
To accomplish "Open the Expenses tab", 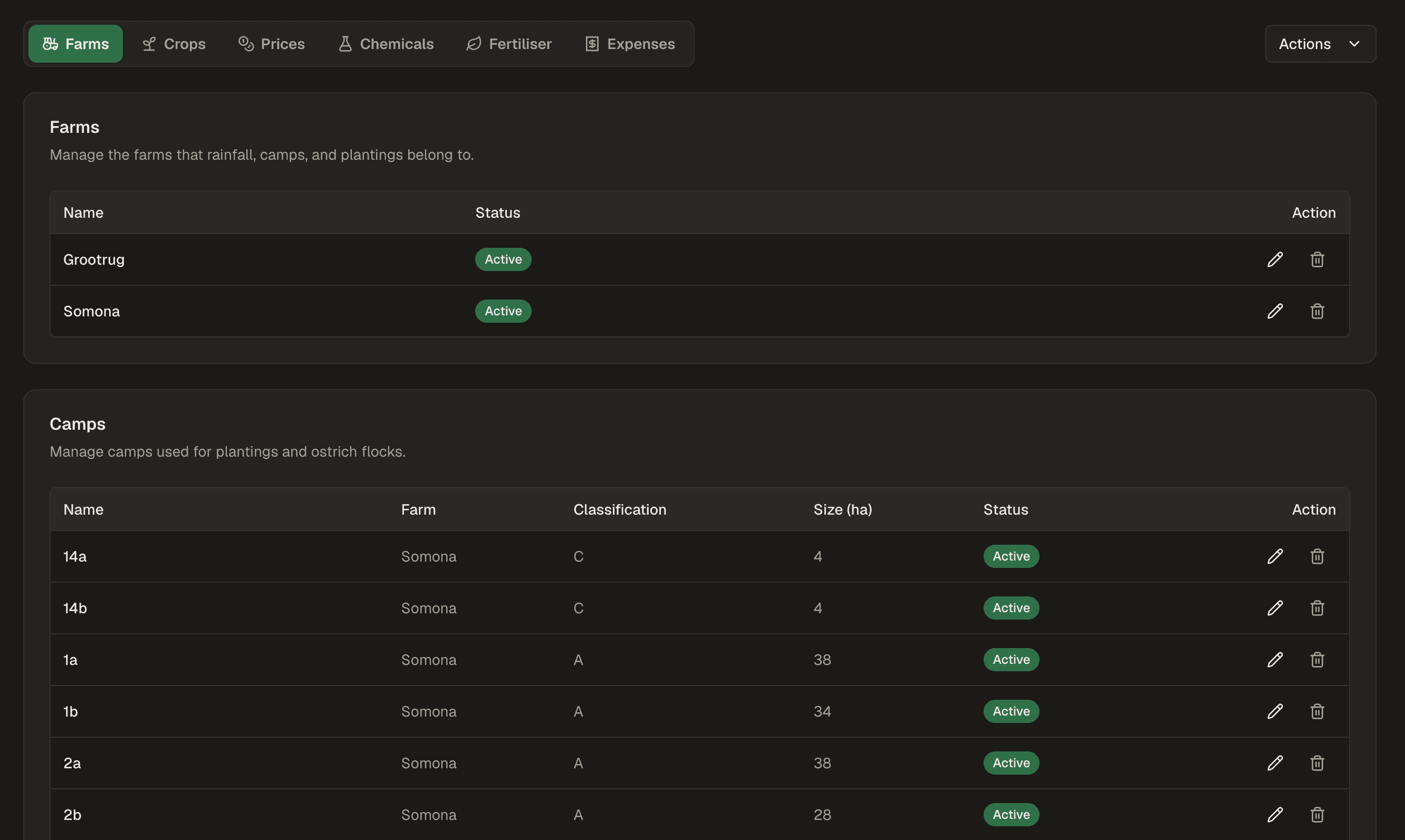I will (x=630, y=44).
